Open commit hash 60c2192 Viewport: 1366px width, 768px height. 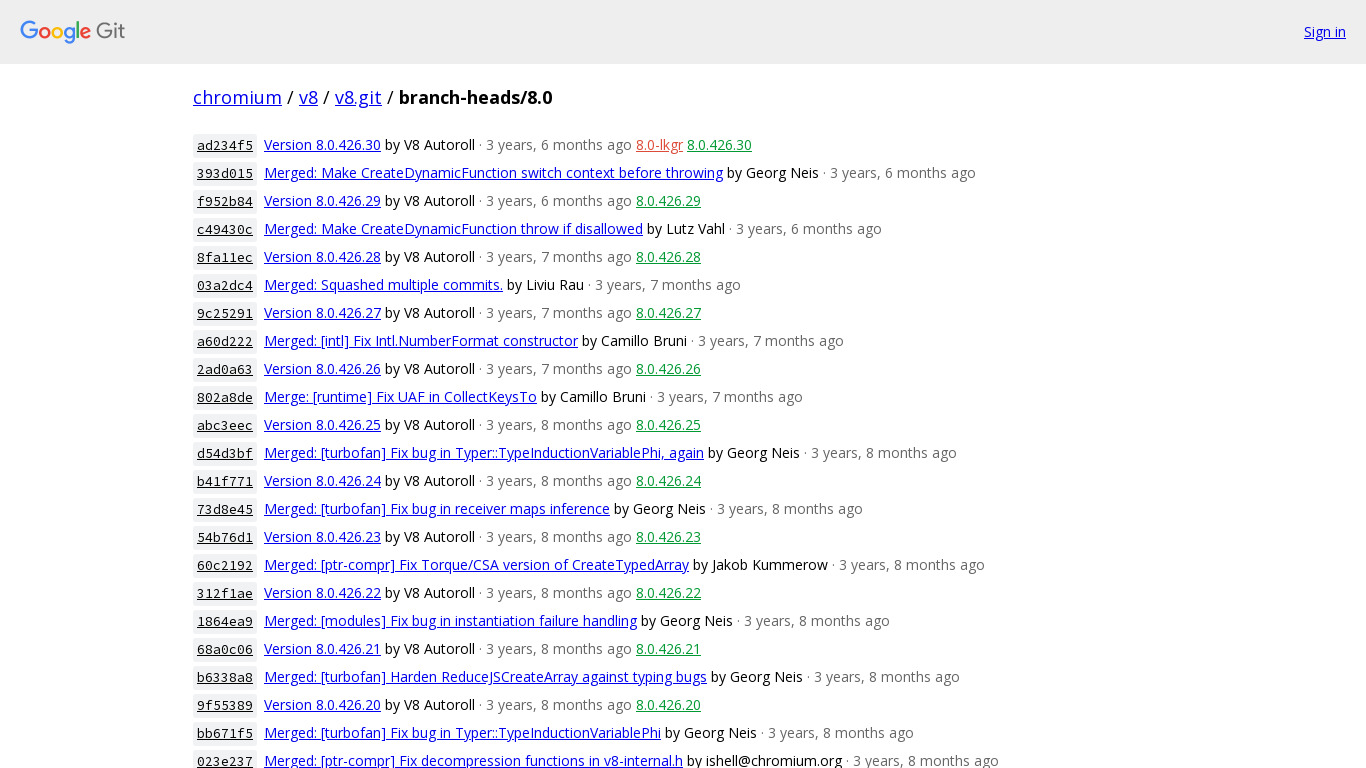pos(225,565)
